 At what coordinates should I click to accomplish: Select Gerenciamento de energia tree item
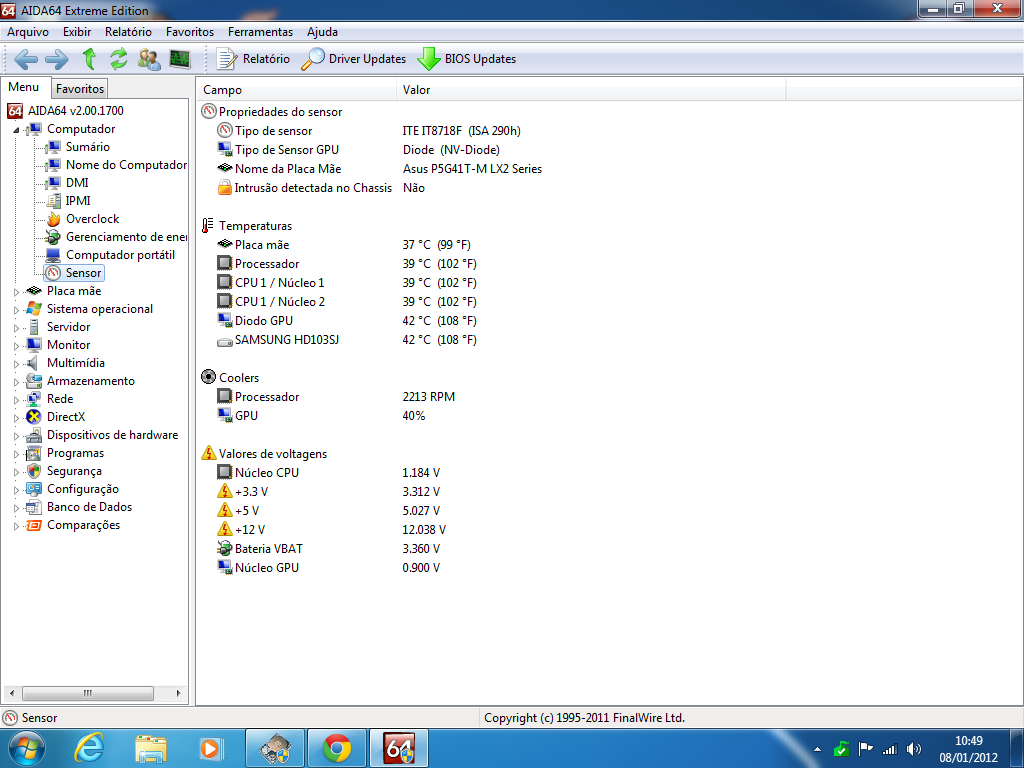point(126,237)
